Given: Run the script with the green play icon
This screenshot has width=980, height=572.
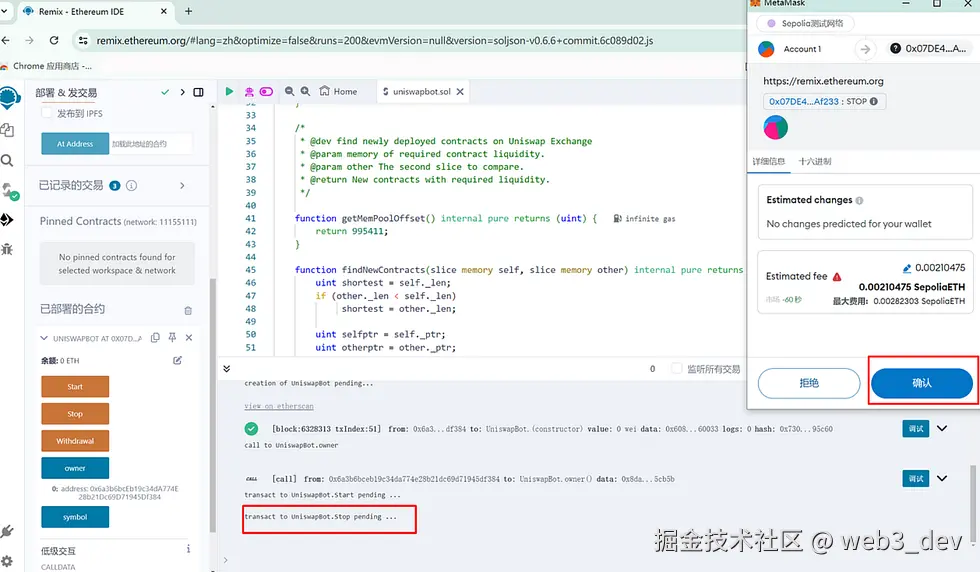Looking at the screenshot, I should (x=229, y=91).
